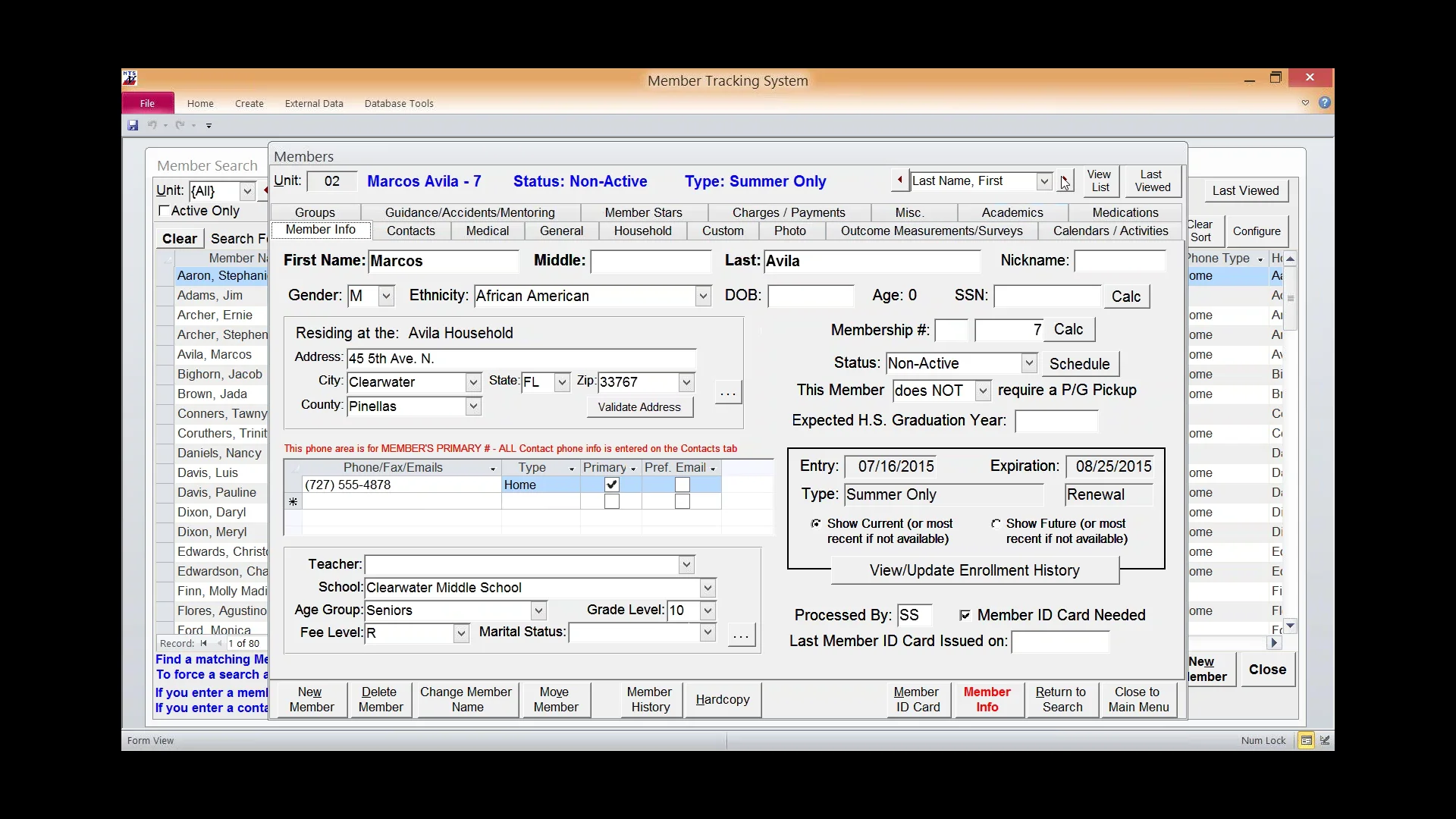
Task: Switch to the Contacts tab
Action: click(x=411, y=231)
